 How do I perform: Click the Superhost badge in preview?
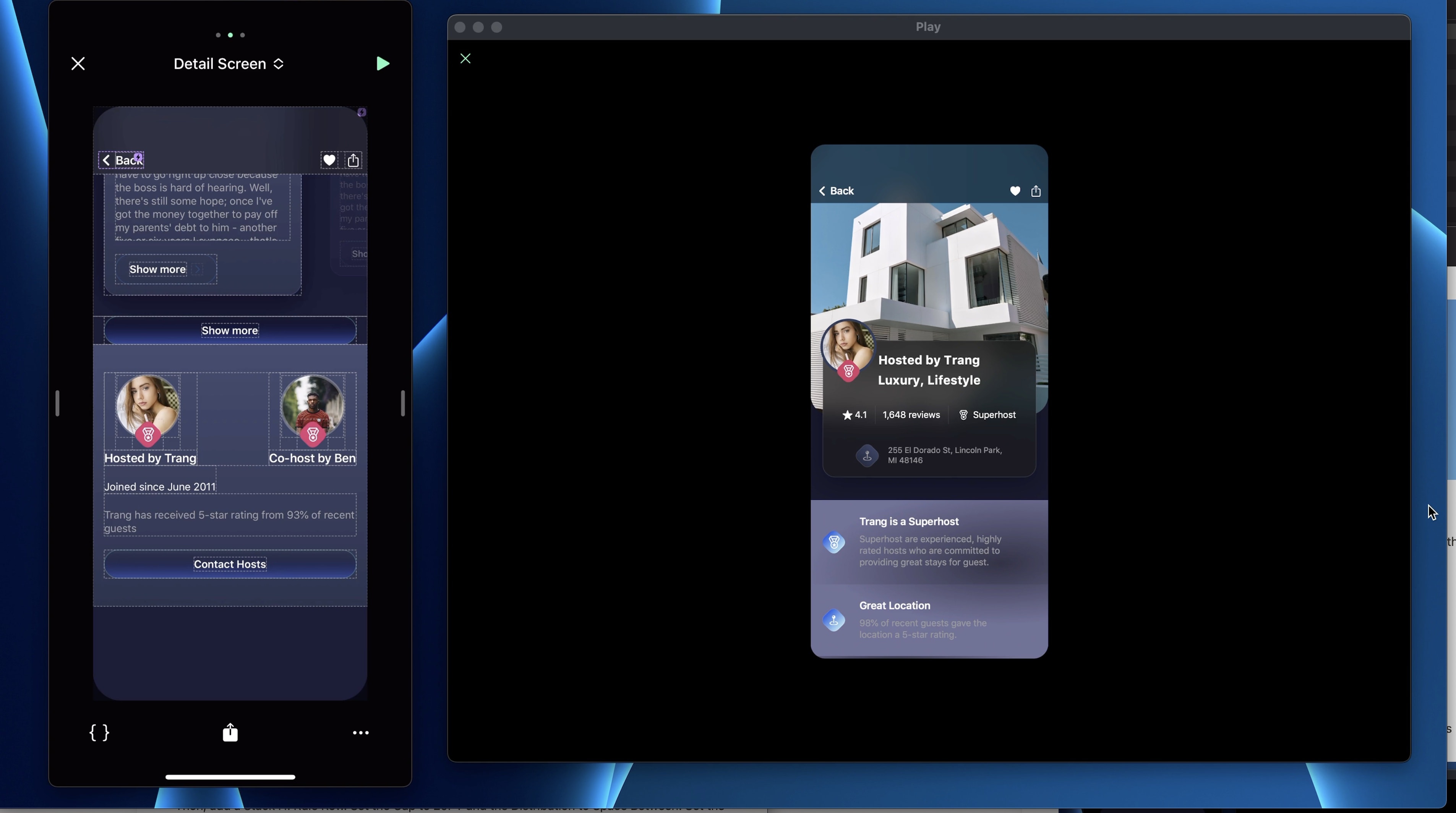[987, 415]
